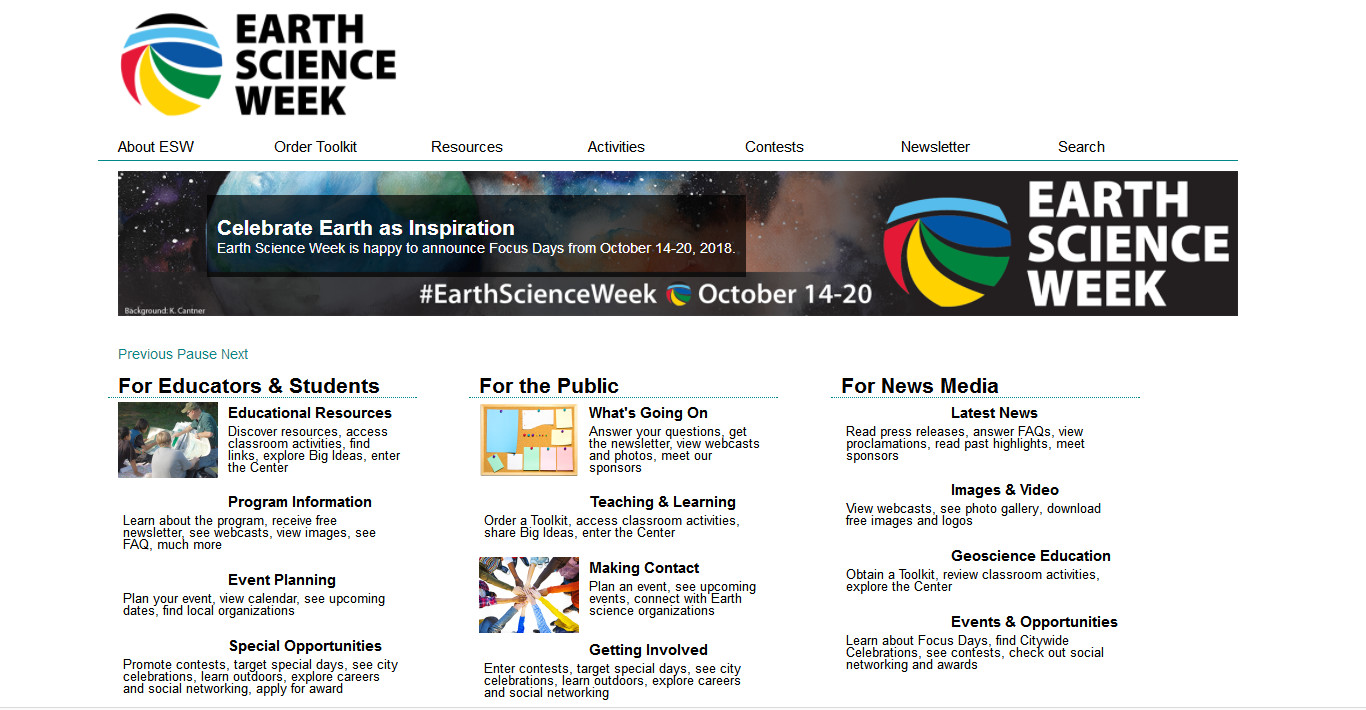Click the 'Learn about Focus Days' description text

click(975, 653)
